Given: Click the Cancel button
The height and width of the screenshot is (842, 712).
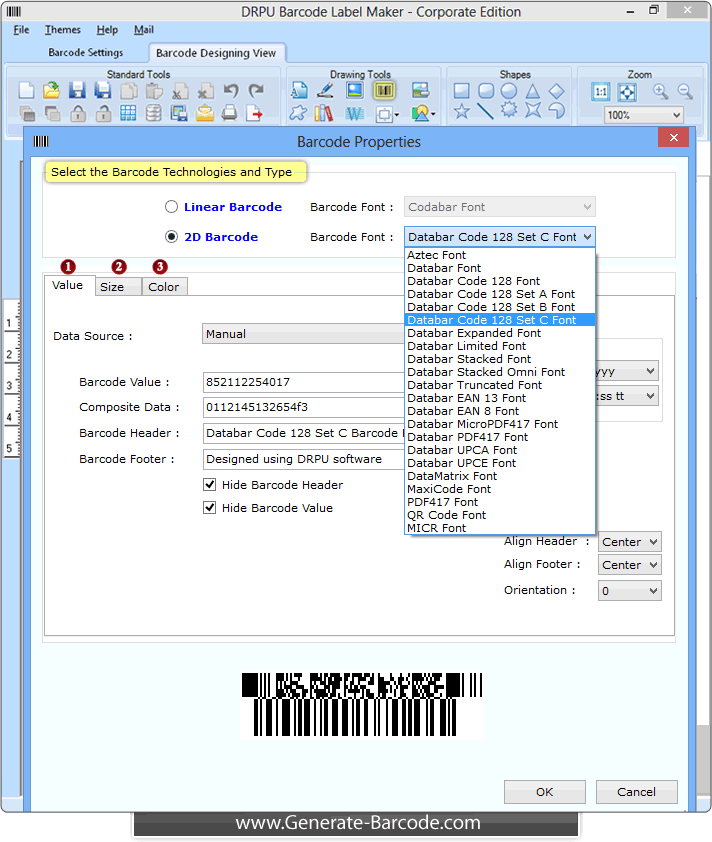Looking at the screenshot, I should coord(636,792).
